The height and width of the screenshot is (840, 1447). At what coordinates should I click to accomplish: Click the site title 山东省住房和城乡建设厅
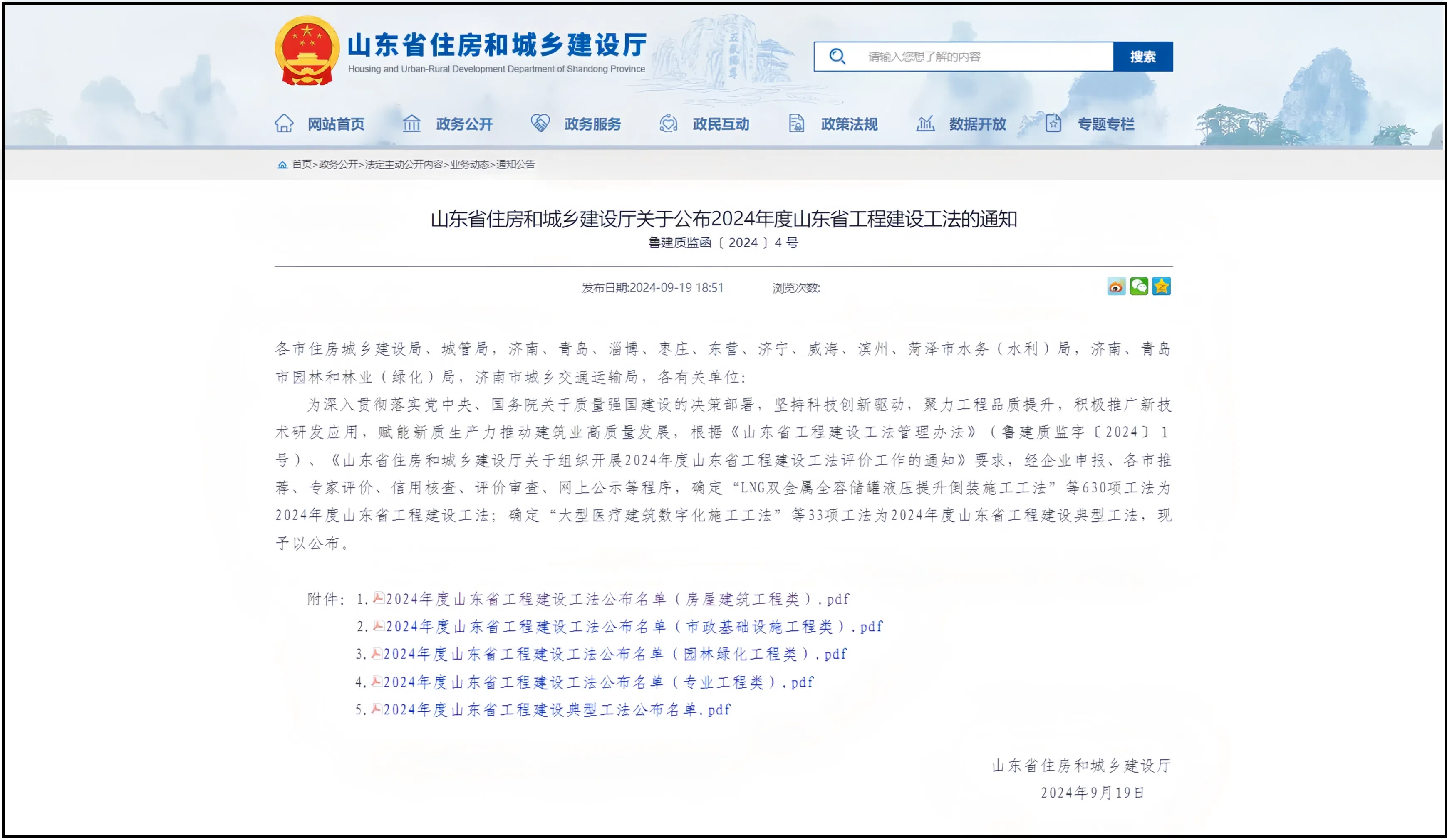[497, 45]
